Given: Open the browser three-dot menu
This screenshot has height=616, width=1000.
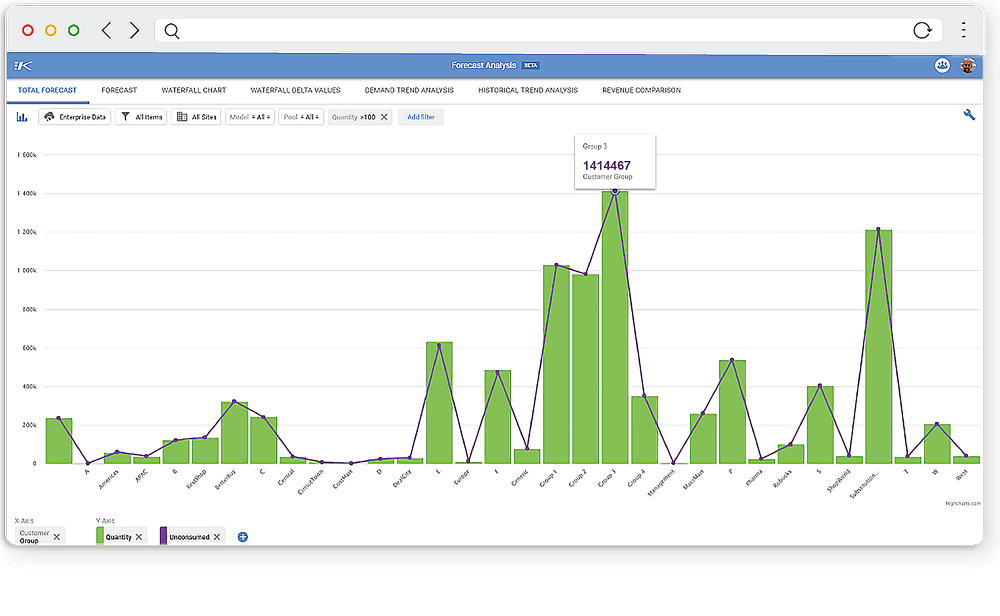Looking at the screenshot, I should click(963, 30).
